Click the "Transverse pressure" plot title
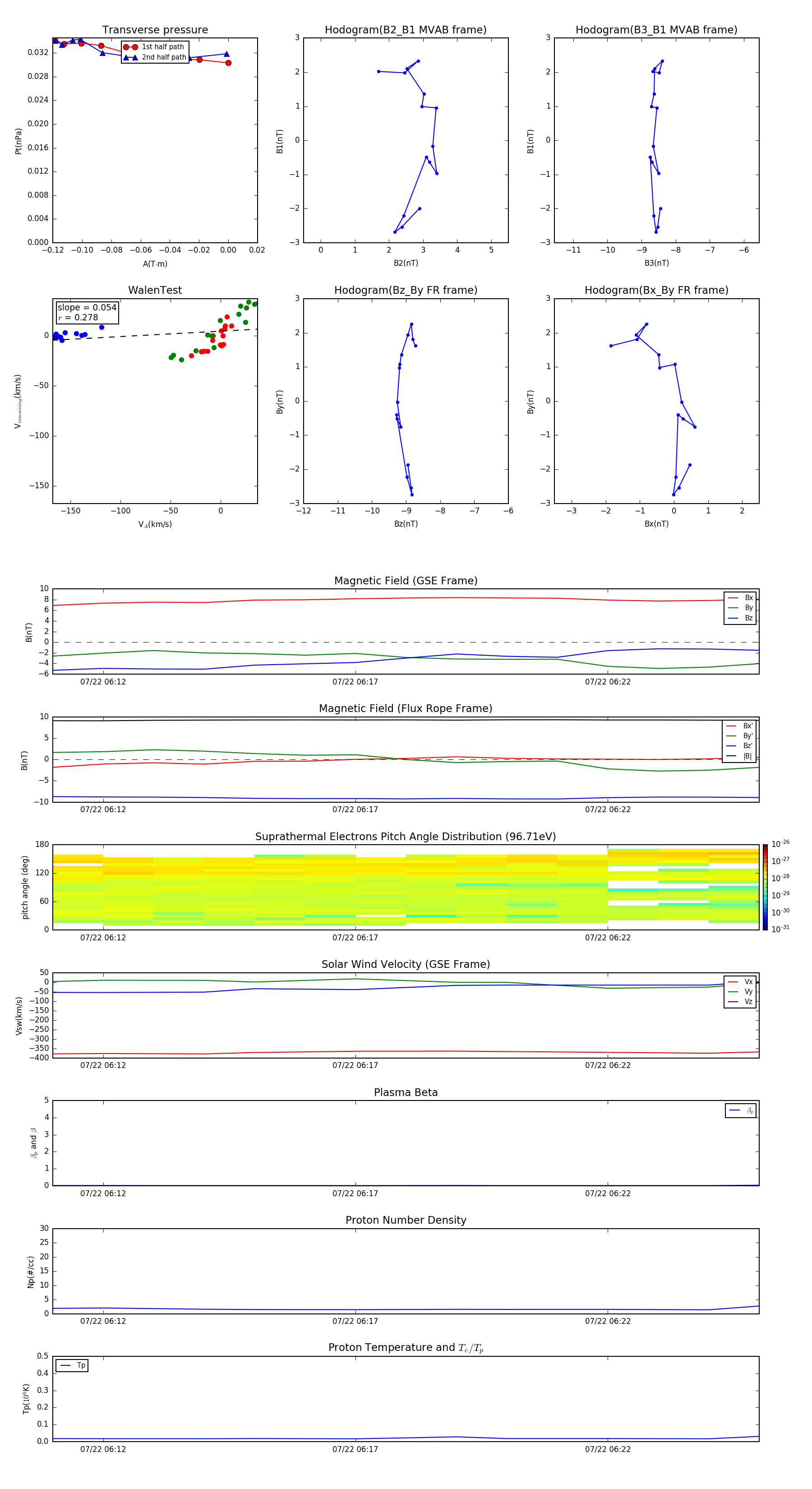Viewport: 812px width, 1489px height. click(155, 30)
